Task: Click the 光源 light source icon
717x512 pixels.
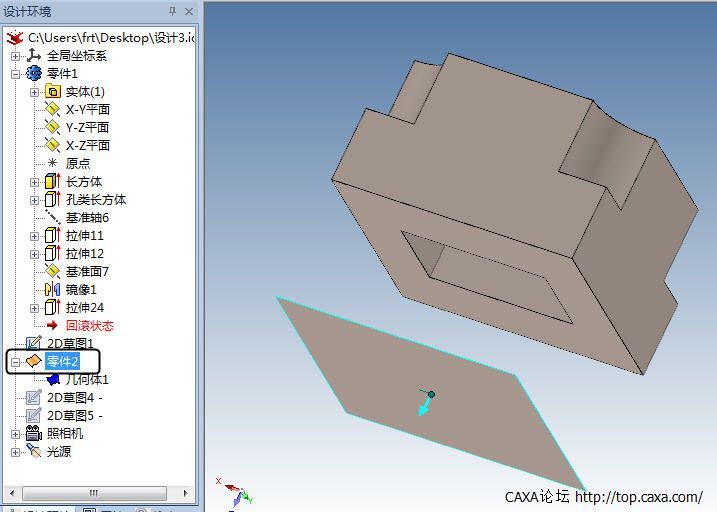Action: [34, 452]
